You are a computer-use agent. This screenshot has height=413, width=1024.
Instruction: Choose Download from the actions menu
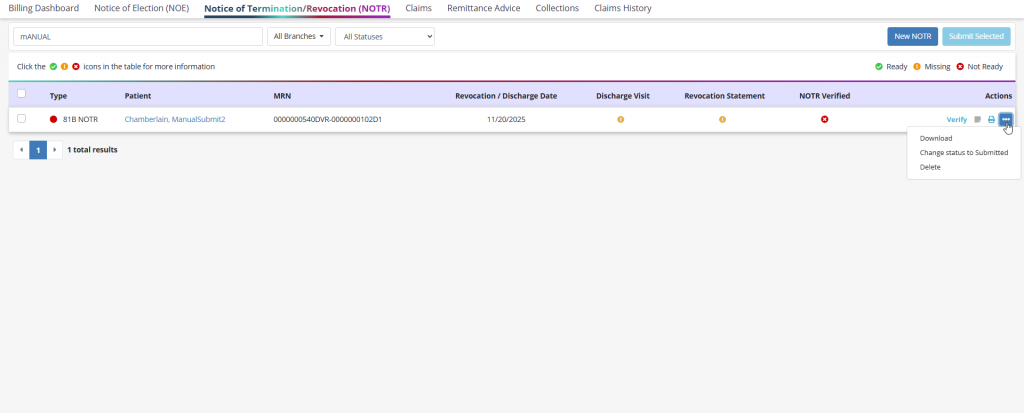tap(935, 138)
